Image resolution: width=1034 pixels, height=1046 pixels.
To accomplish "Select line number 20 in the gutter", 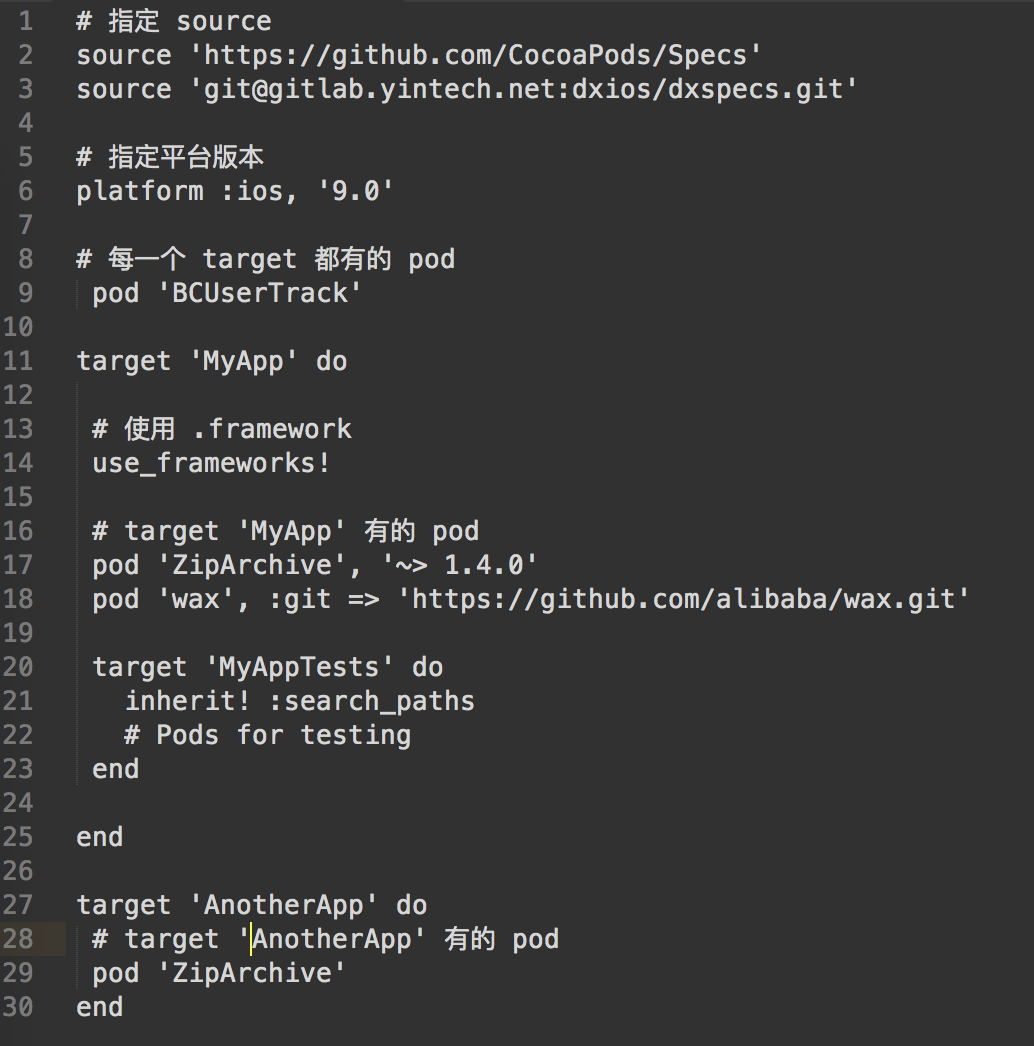I will [x=18, y=667].
